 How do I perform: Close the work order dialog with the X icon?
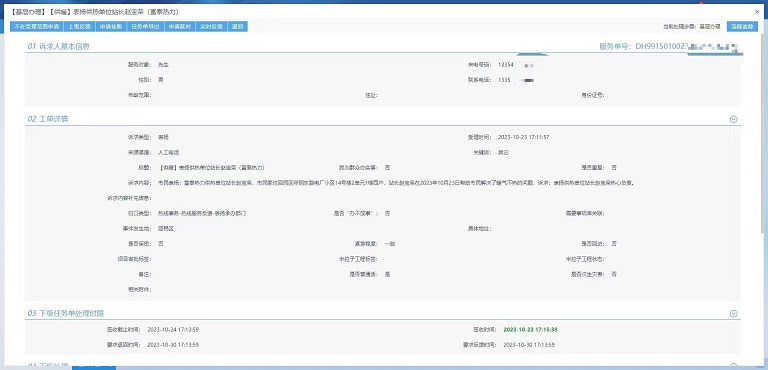(757, 12)
